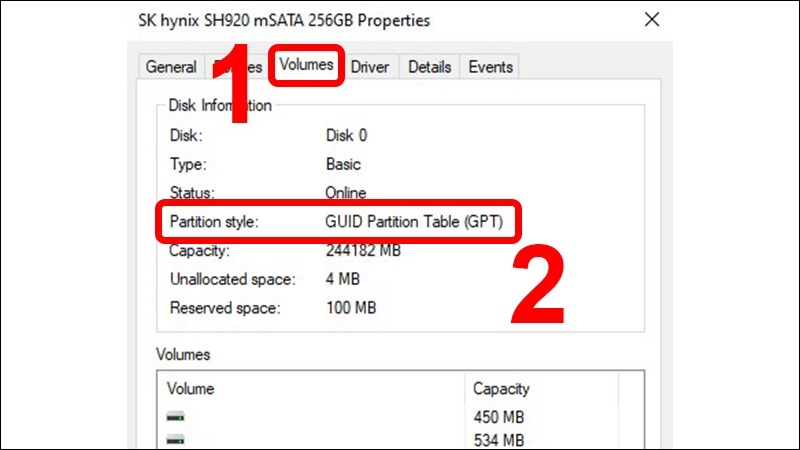Screen dimensions: 800x450
Task: Click the 4 MB unallocated space value
Action: click(x=343, y=279)
